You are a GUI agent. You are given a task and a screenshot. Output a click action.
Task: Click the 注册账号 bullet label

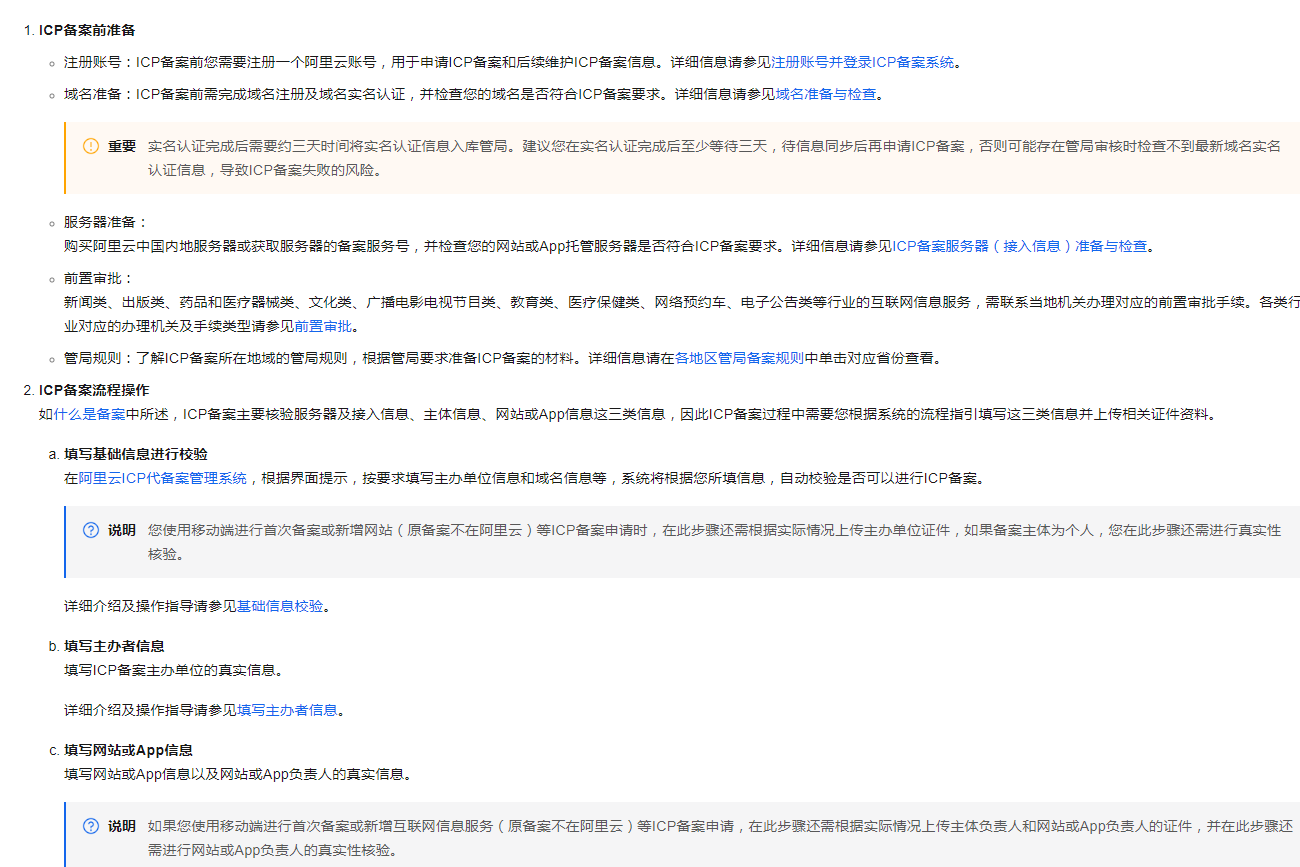coord(93,62)
